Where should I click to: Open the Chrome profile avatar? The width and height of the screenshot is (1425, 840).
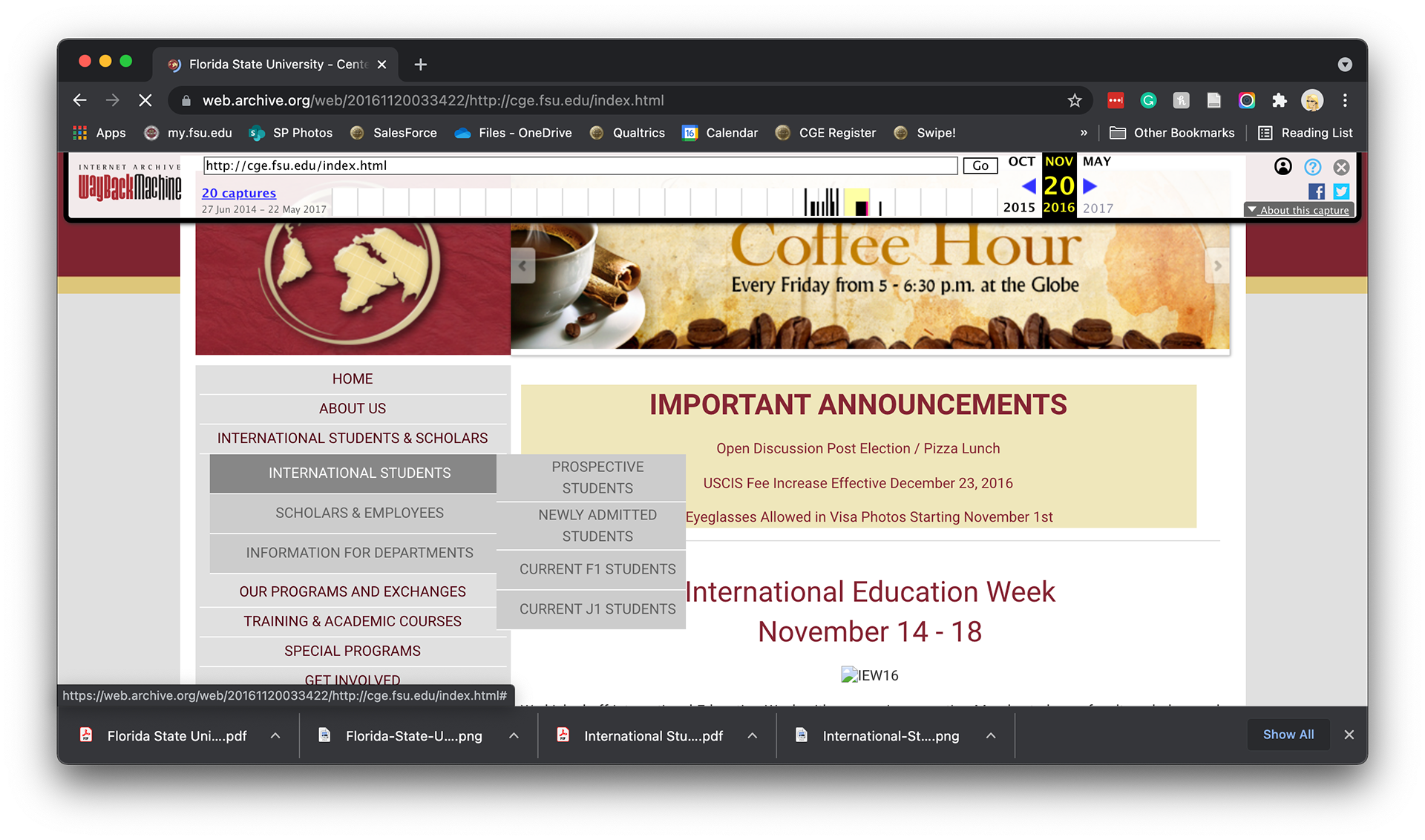(1311, 100)
